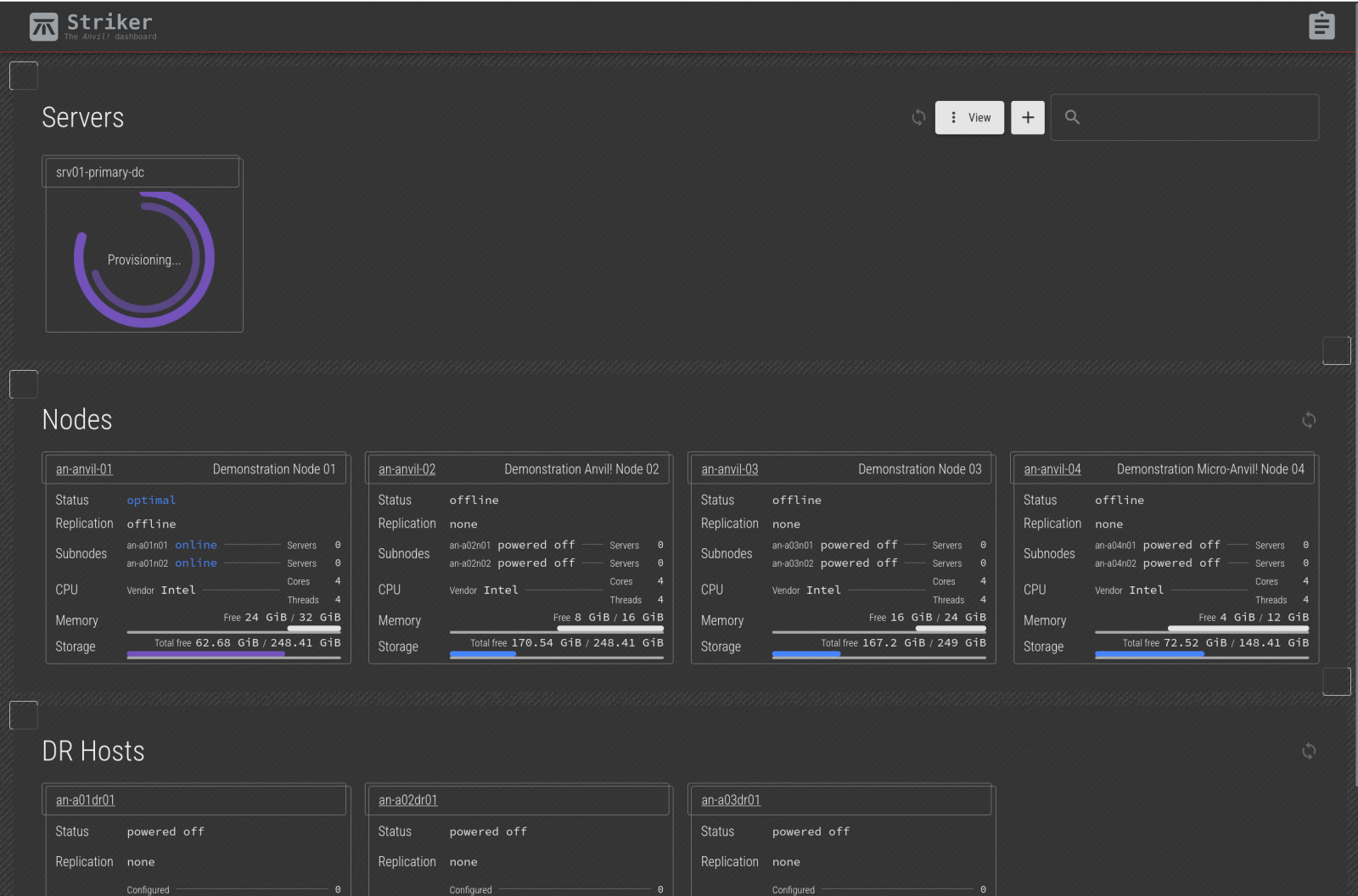The width and height of the screenshot is (1358, 896).
Task: Open the an-a03dr01 DR host link
Action: click(x=730, y=800)
